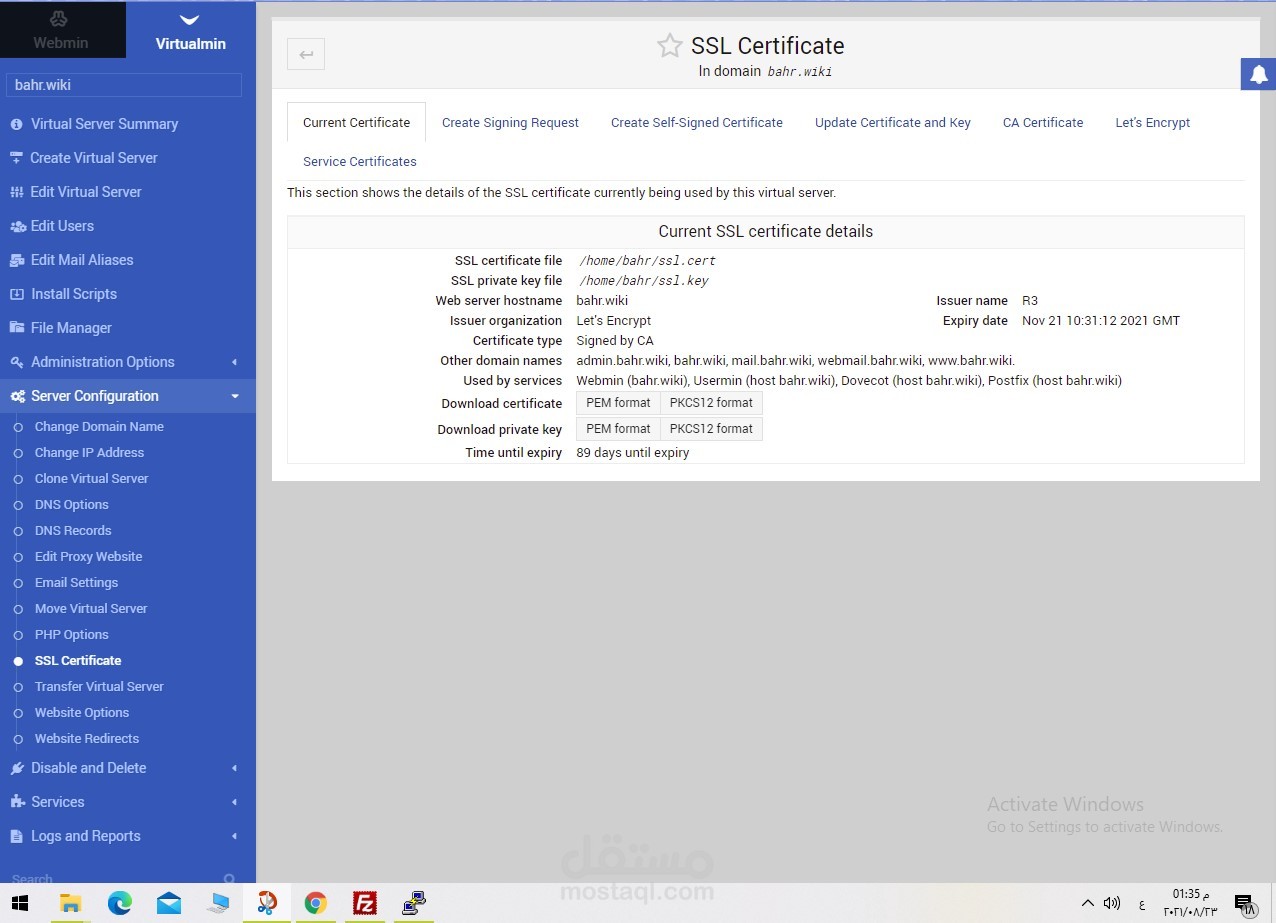Open Transfer Virtual Server
This screenshot has height=923, width=1276.
(99, 687)
